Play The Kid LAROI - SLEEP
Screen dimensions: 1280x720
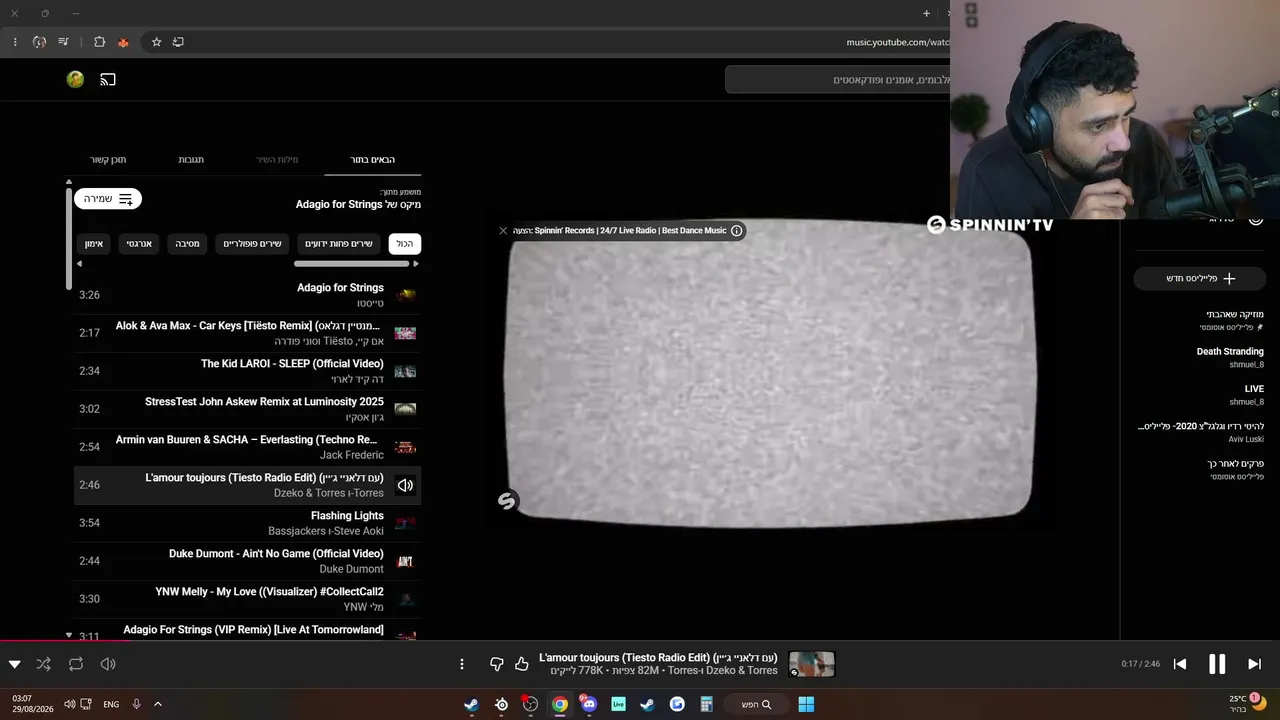[247, 371]
